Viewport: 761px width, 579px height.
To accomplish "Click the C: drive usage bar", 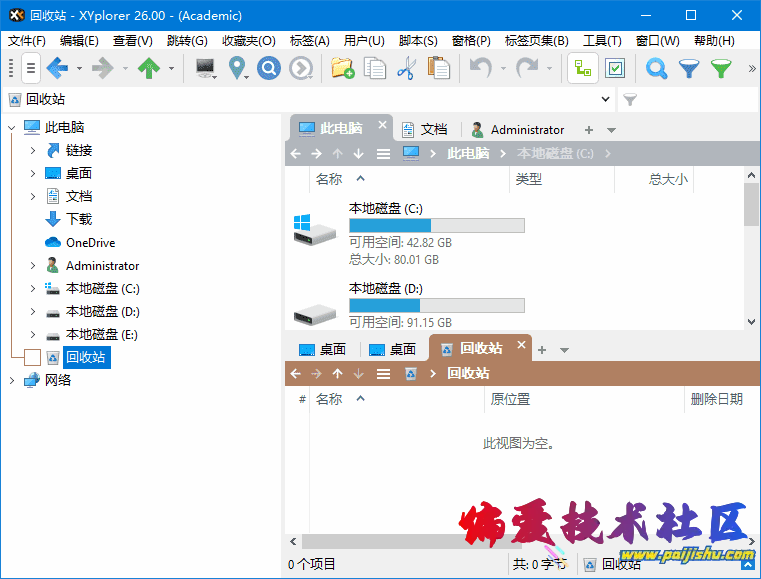I will pyautogui.click(x=437, y=225).
